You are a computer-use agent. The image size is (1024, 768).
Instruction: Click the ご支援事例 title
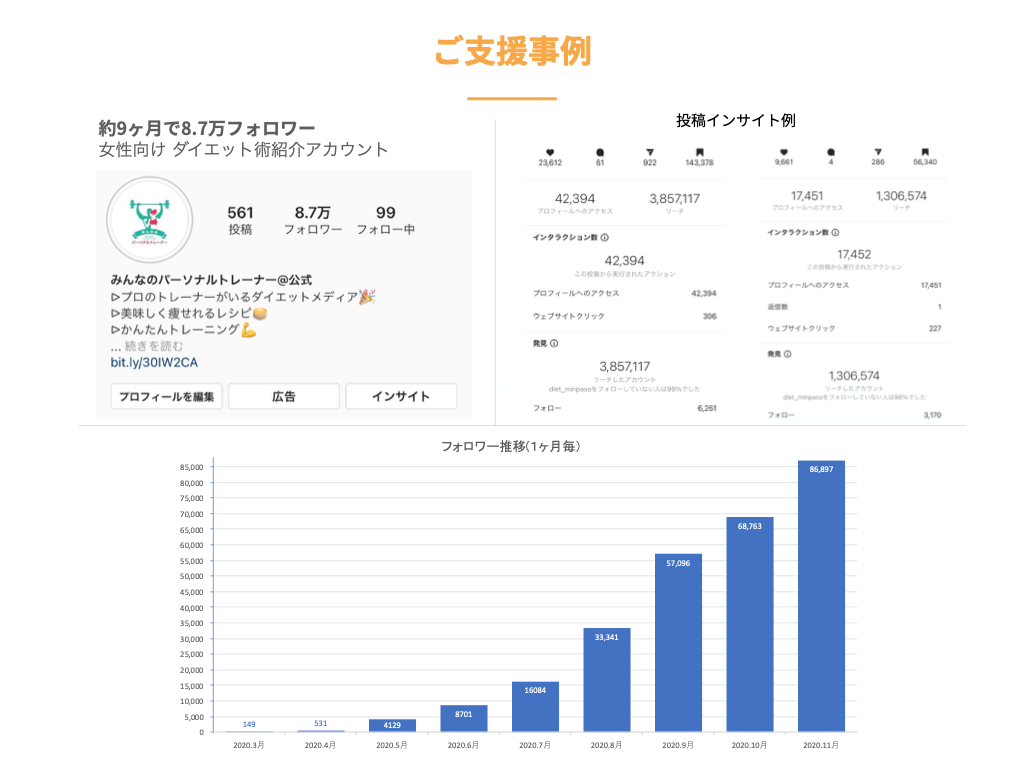[512, 51]
